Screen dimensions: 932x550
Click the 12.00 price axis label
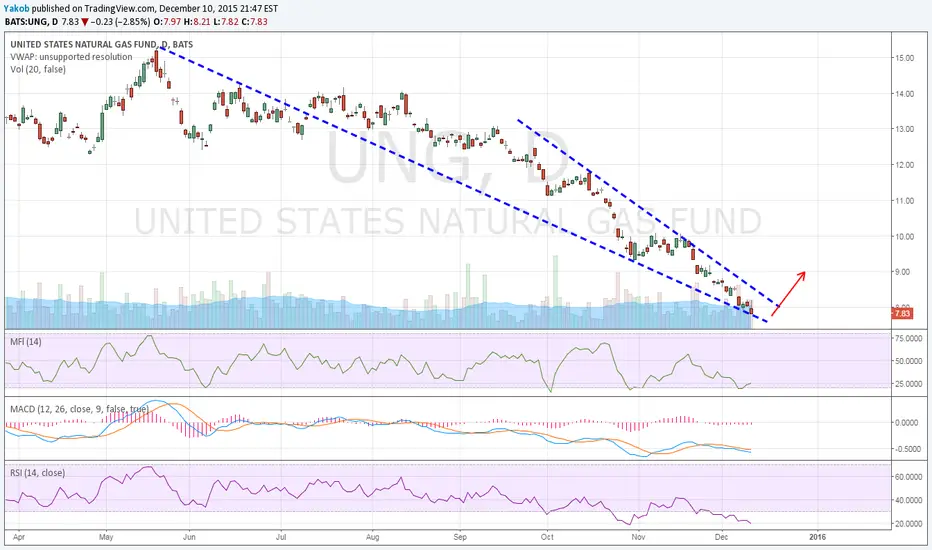[x=904, y=165]
